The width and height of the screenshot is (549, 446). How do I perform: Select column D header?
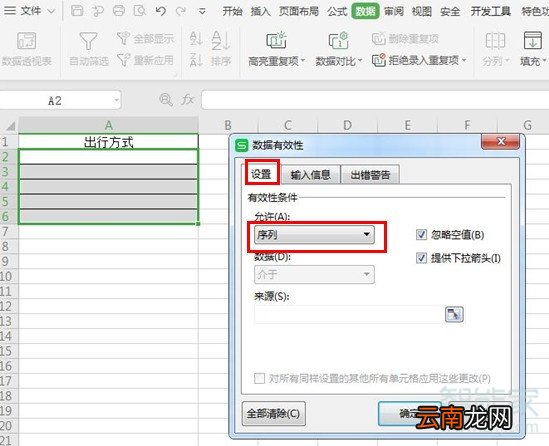click(347, 125)
